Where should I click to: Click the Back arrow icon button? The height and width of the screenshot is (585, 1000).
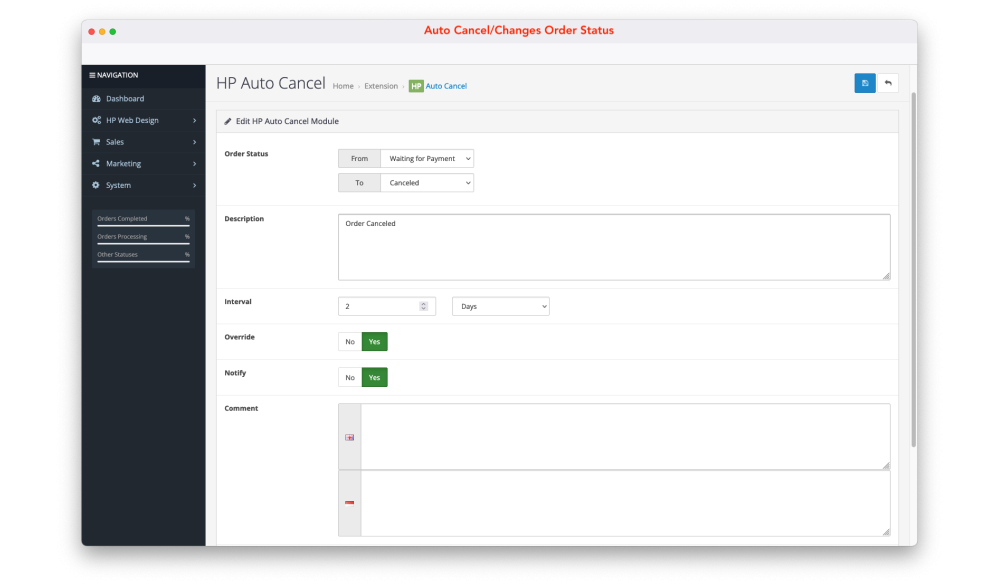coord(887,83)
